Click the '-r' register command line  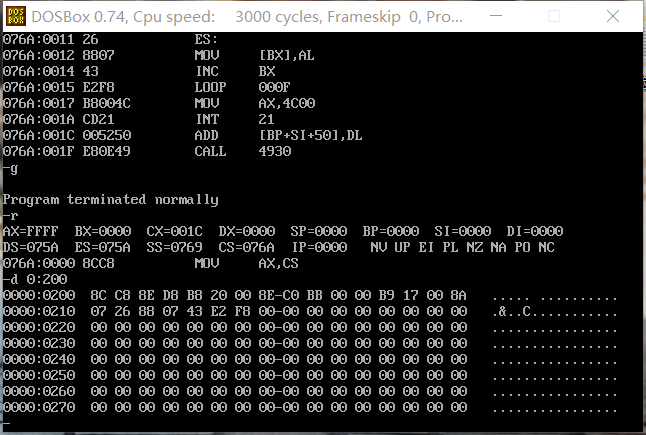point(10,215)
